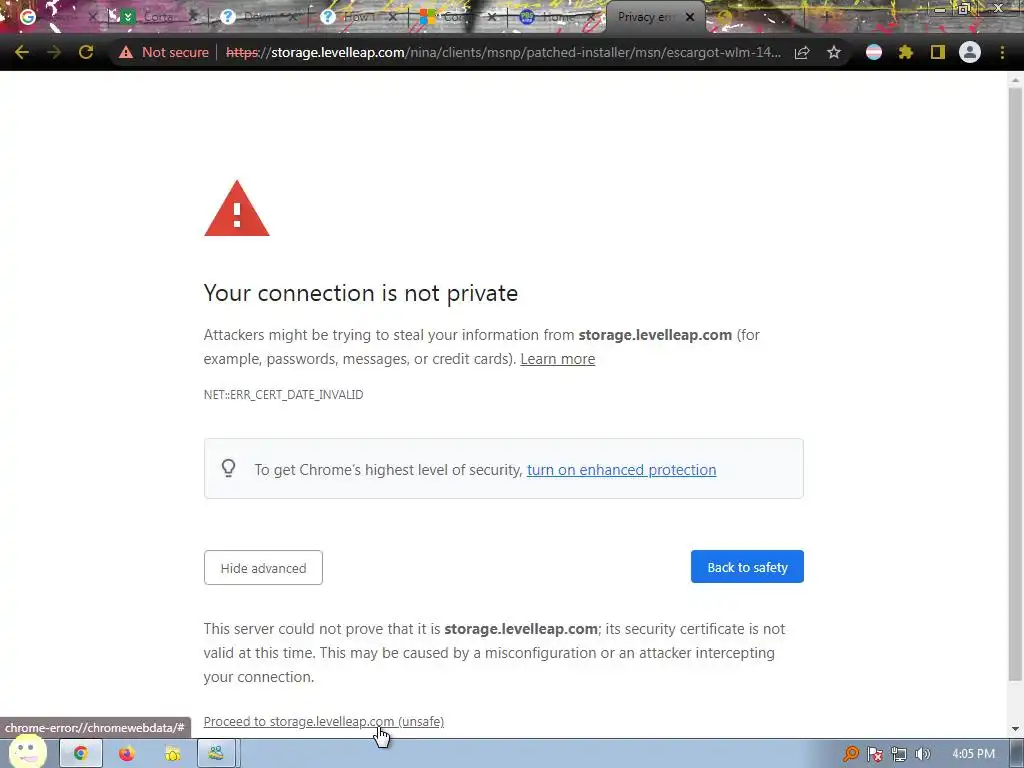
Task: Open the Extensions puzzle piece menu
Action: coord(905,52)
